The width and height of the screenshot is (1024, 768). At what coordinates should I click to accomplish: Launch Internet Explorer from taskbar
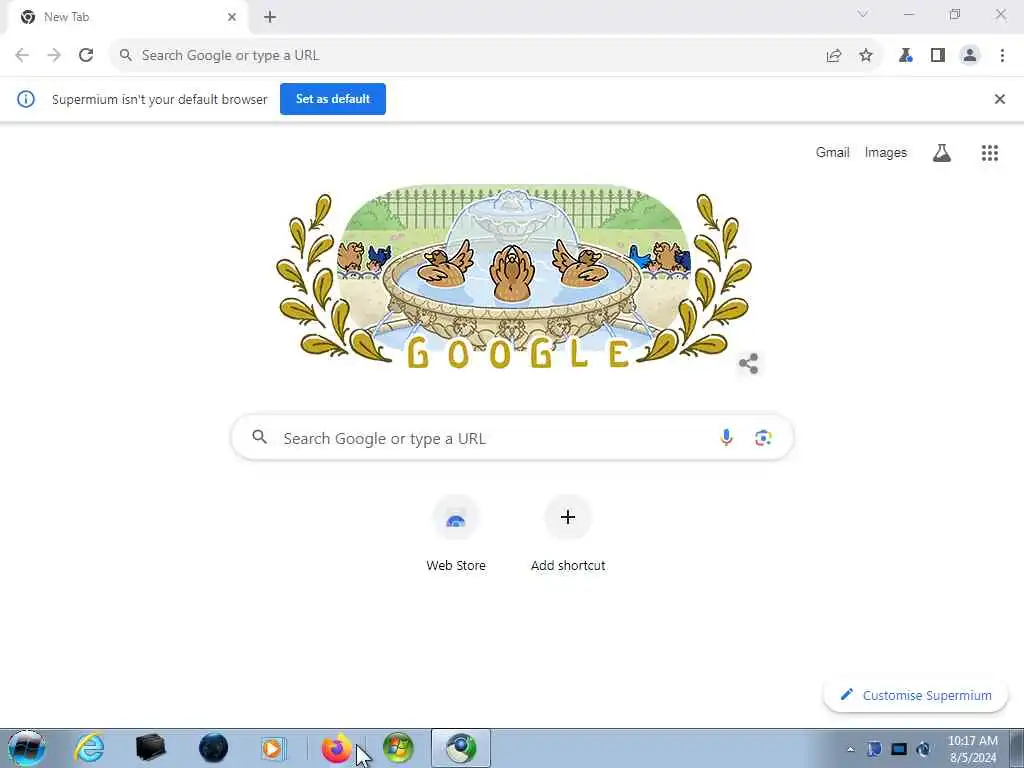(x=89, y=748)
